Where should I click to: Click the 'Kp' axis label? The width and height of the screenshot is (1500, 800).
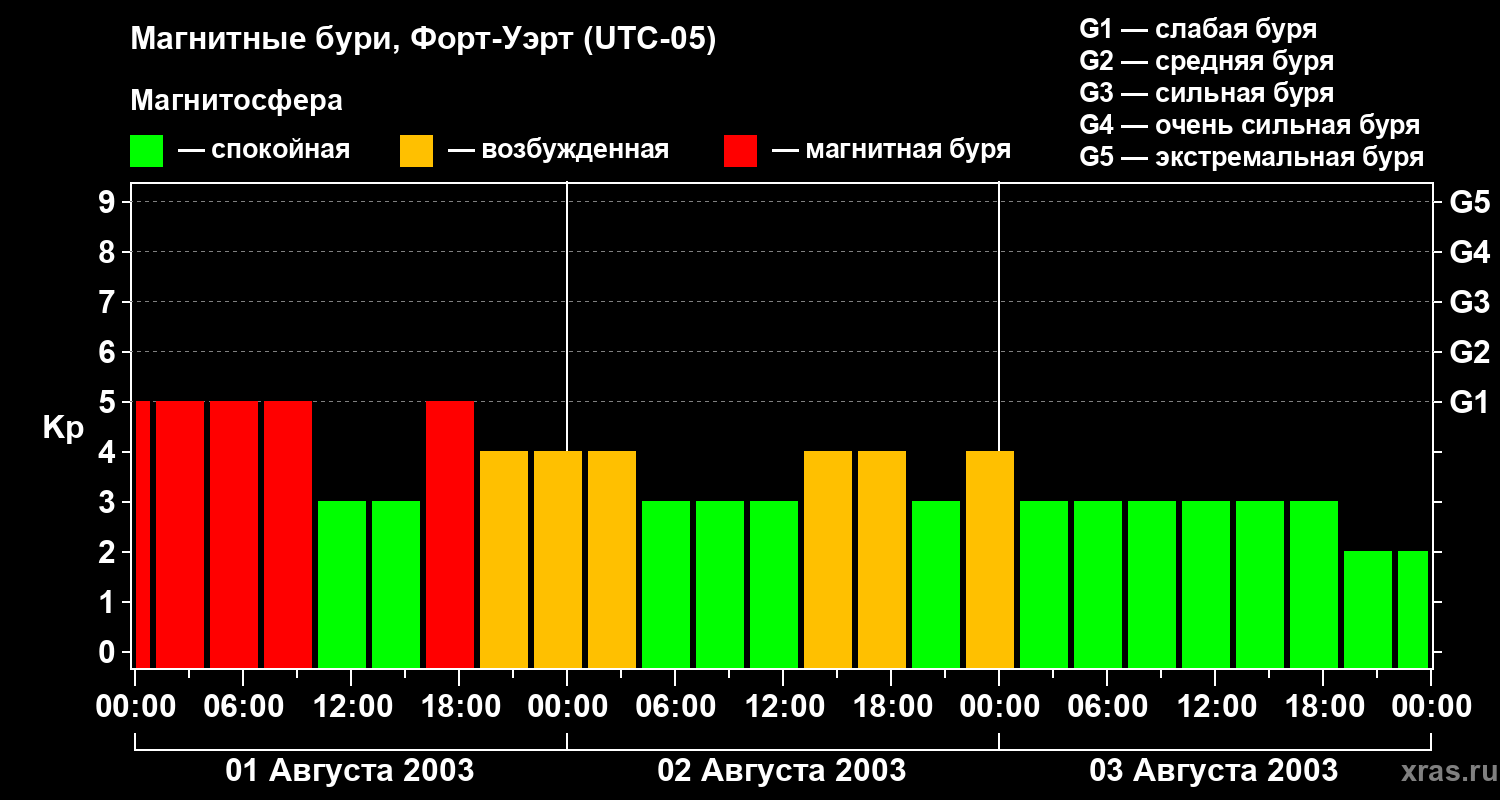click(x=63, y=428)
